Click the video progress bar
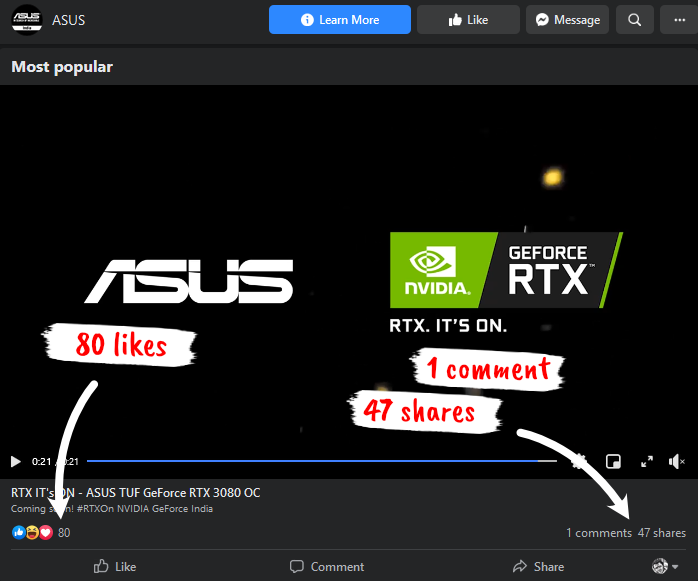This screenshot has width=698, height=581. (321, 461)
